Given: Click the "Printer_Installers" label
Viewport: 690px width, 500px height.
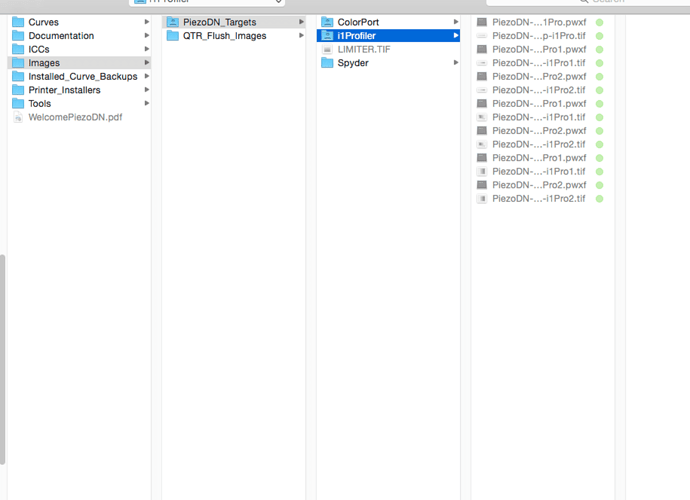Looking at the screenshot, I should (64, 90).
